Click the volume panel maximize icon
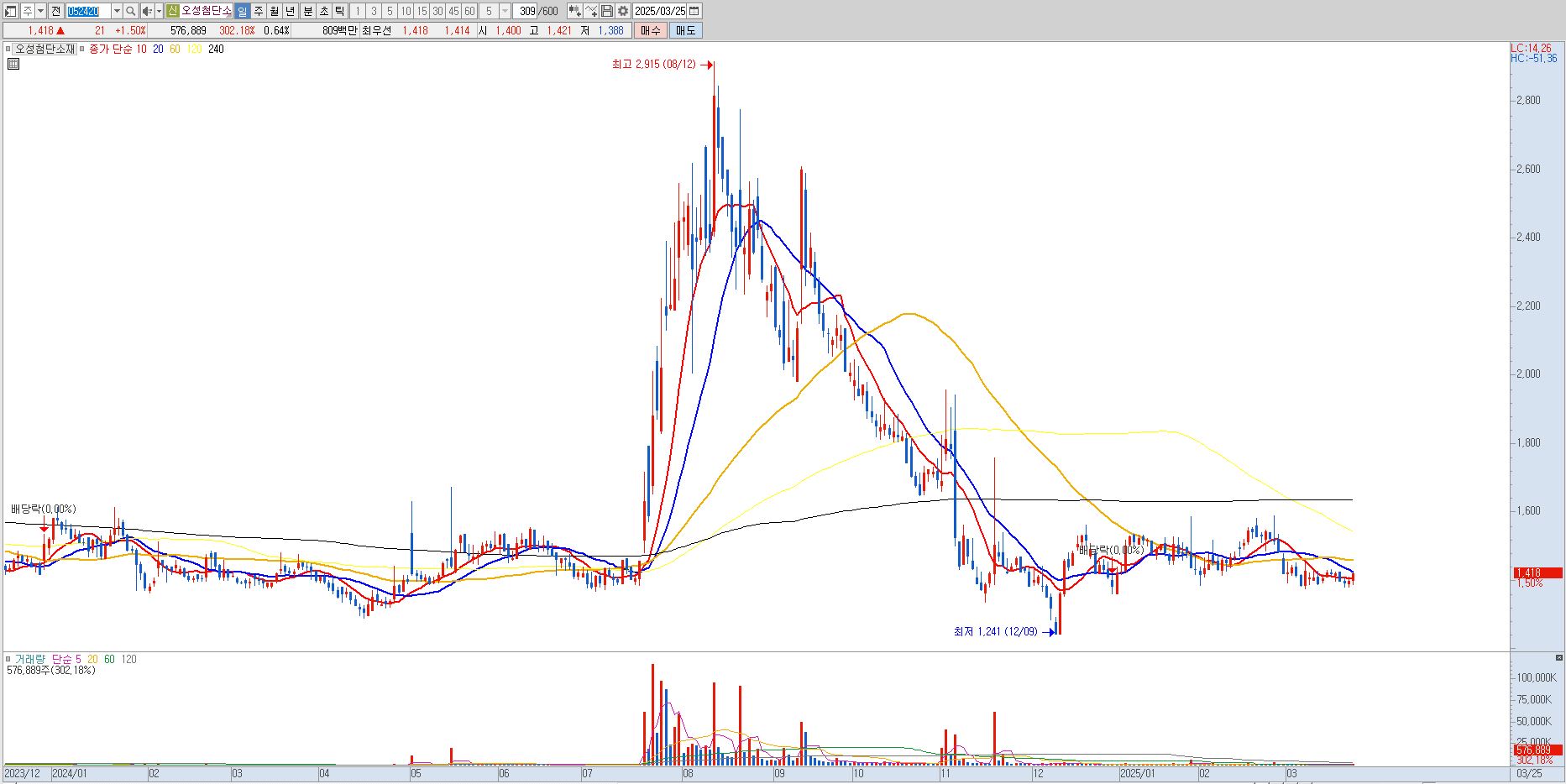1566x784 pixels. point(1559,658)
